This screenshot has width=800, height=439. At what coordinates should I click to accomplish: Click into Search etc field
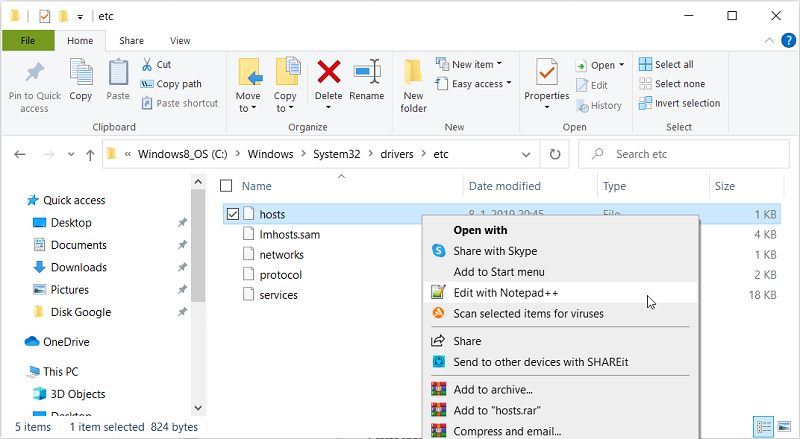coord(684,154)
